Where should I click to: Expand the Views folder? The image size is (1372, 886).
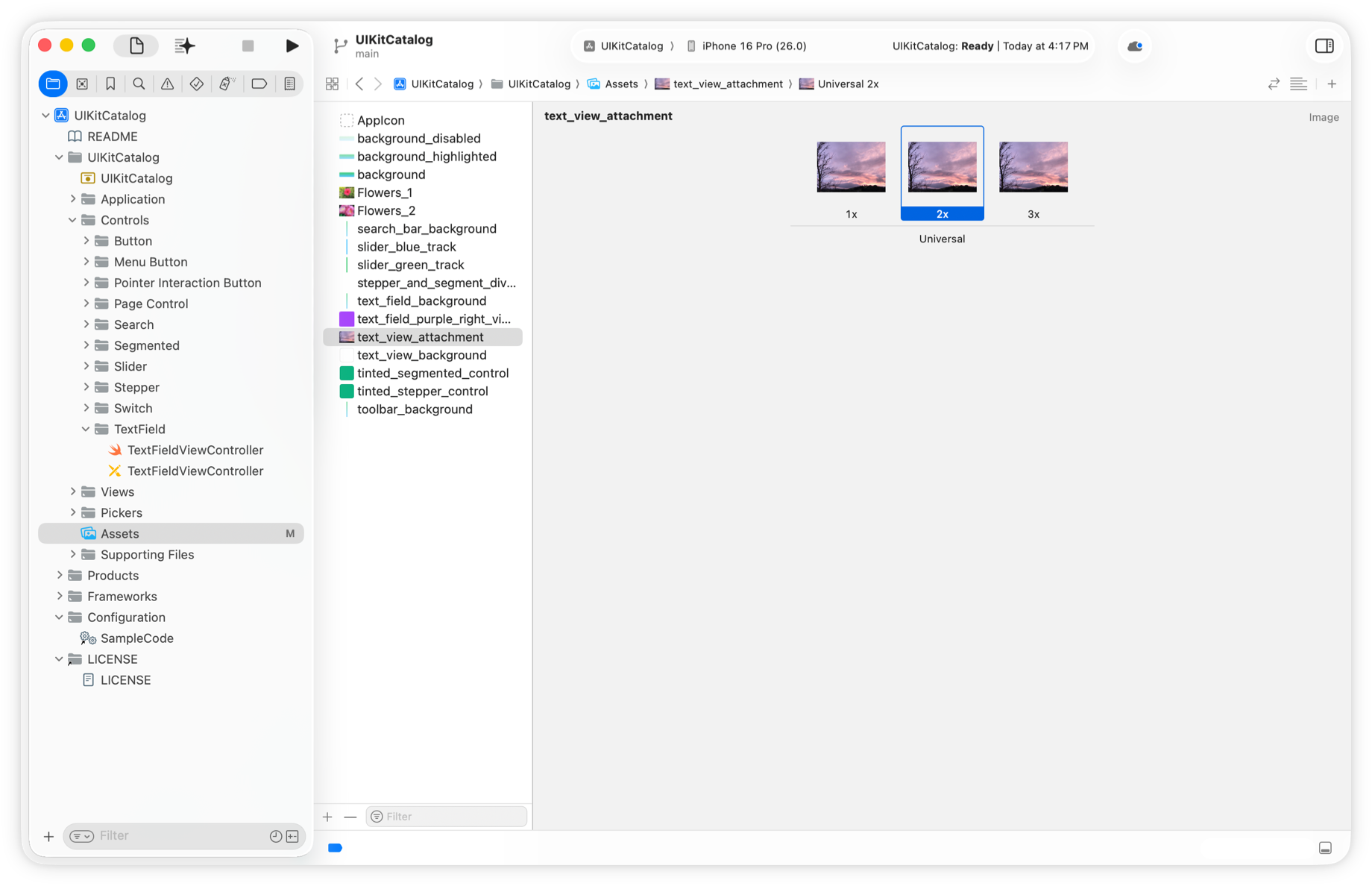72,491
